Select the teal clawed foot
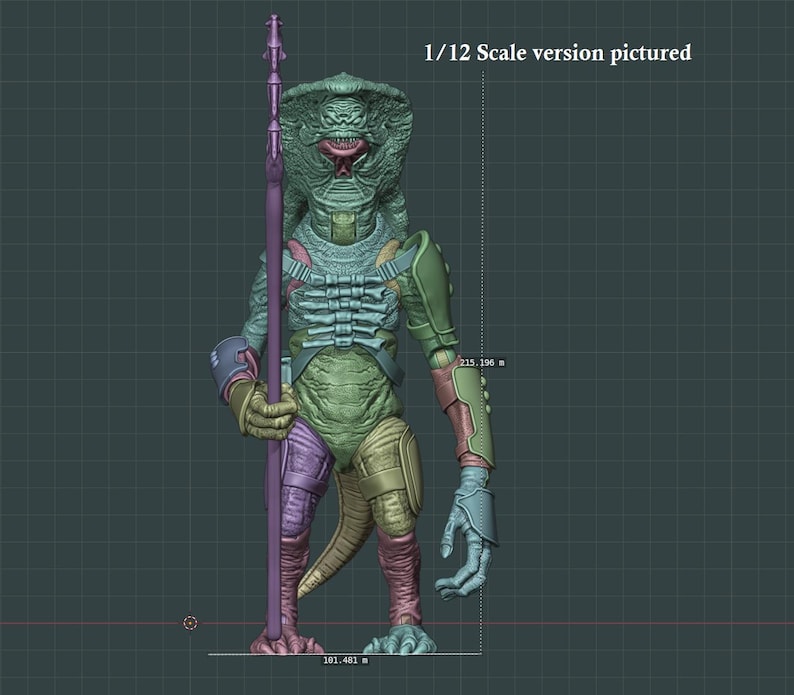This screenshot has height=695, width=794. point(400,639)
